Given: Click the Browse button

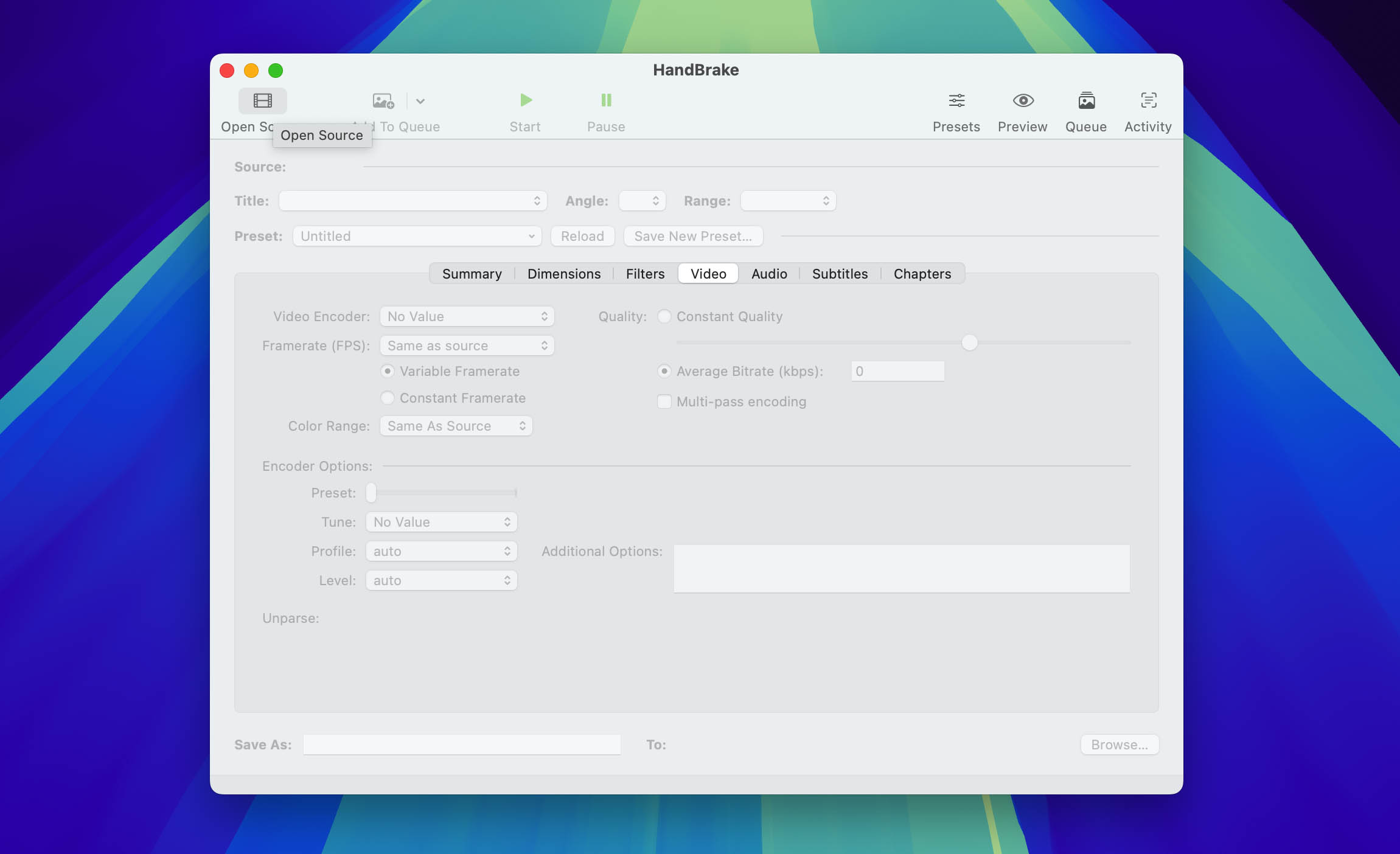Looking at the screenshot, I should tap(1119, 745).
